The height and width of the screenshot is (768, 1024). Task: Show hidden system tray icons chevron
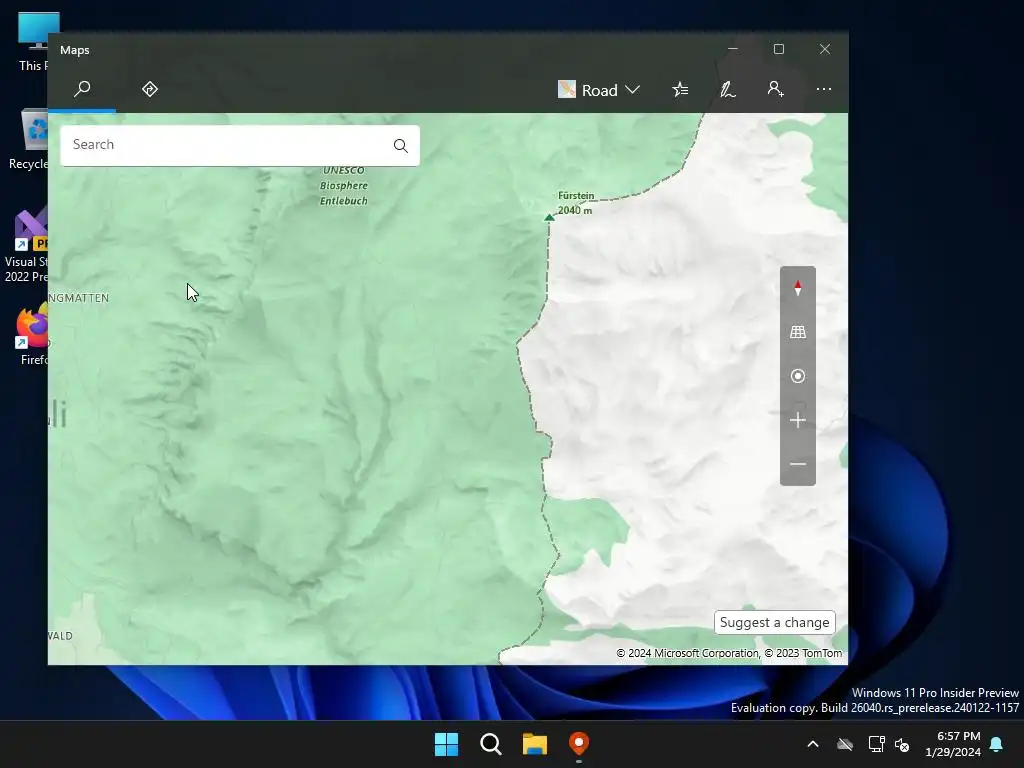(813, 744)
